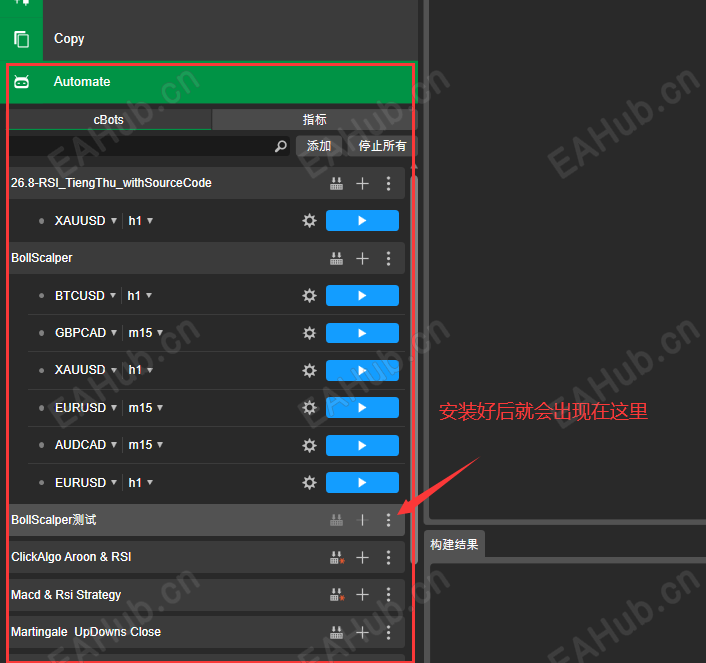Start the EURUSD h1 bot
The height and width of the screenshot is (663, 706).
(362, 483)
